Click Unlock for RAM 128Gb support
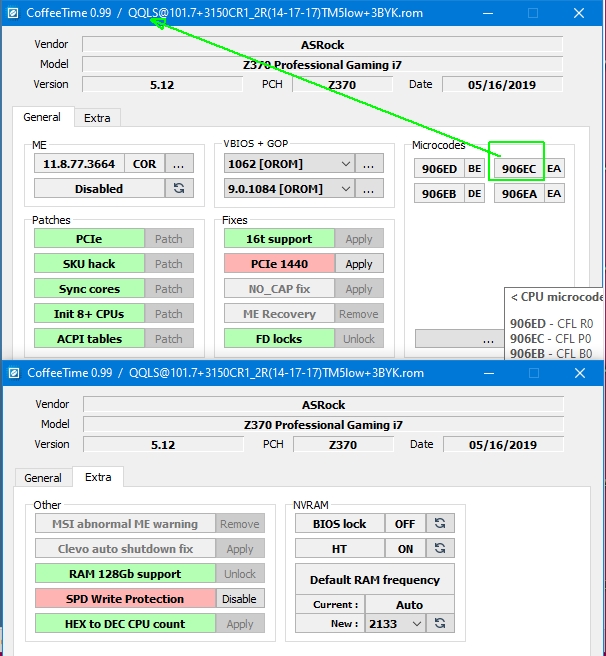 pyautogui.click(x=240, y=574)
